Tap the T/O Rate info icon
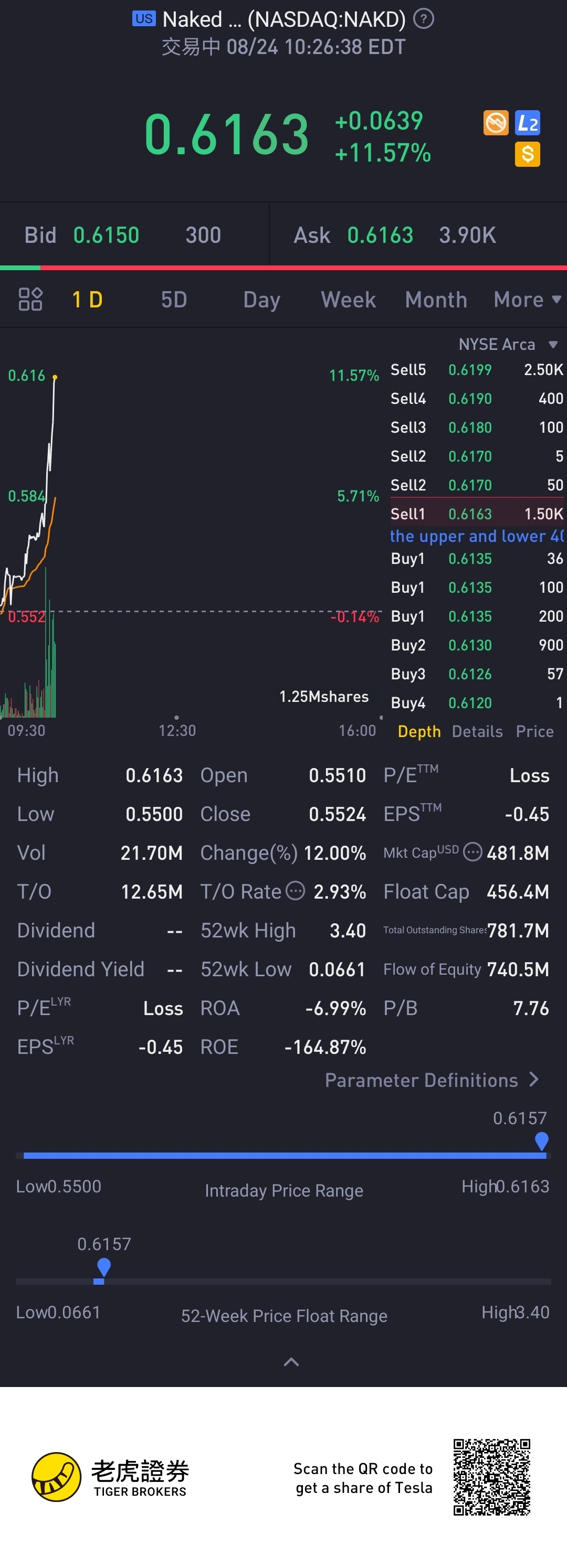Image resolution: width=567 pixels, height=1568 pixels. [296, 891]
